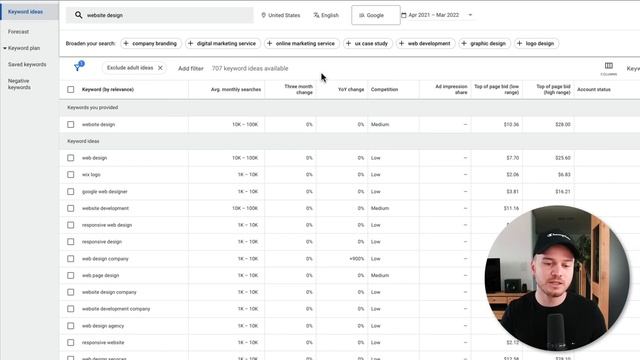Check the website development company row

pos(71,309)
